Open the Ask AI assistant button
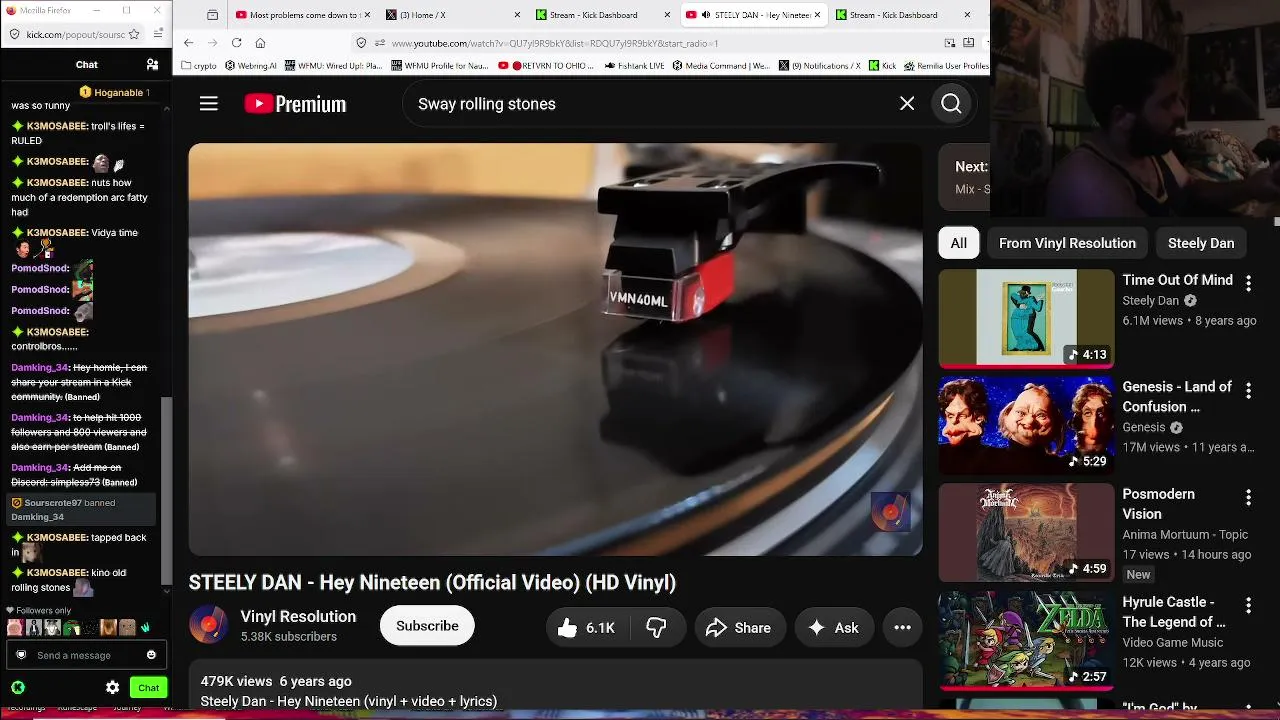This screenshot has height=720, width=1280. pyautogui.click(x=834, y=628)
